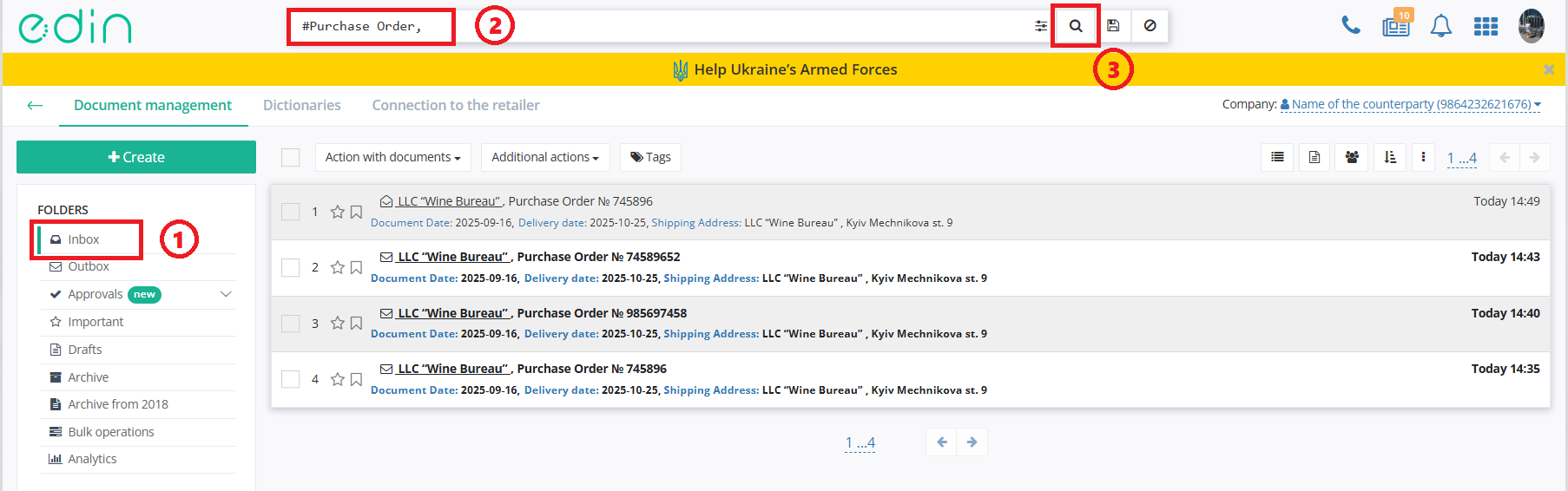Tick checkbox for document row 3
The height and width of the screenshot is (491, 1568).
[x=291, y=323]
